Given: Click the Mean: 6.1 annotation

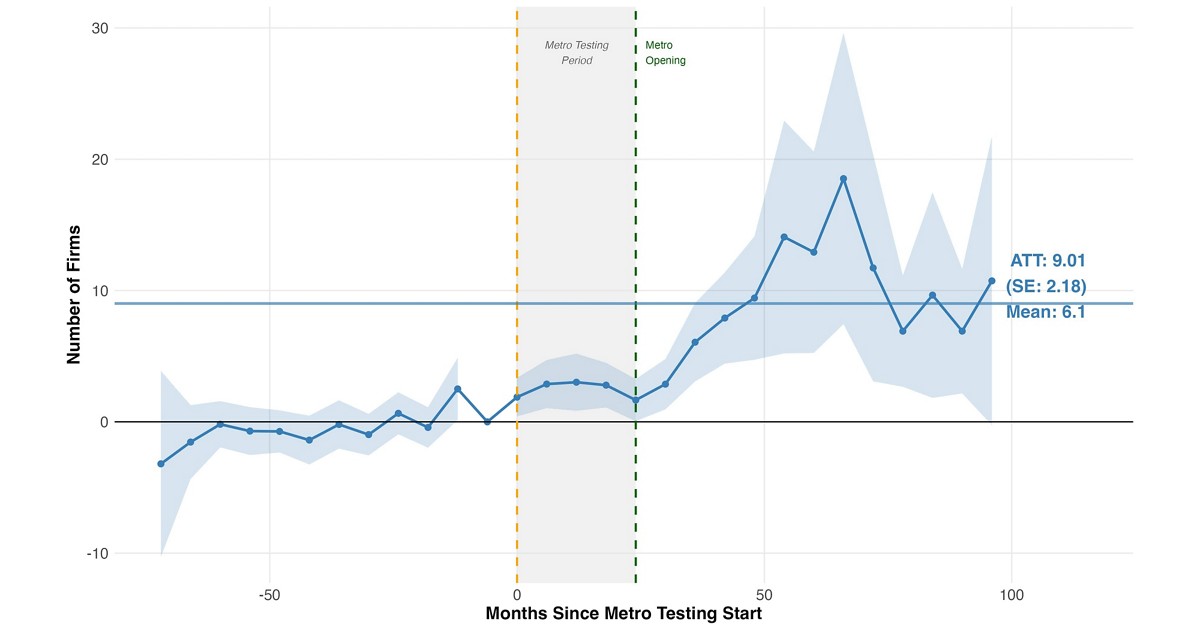Looking at the screenshot, I should (x=1045, y=312).
